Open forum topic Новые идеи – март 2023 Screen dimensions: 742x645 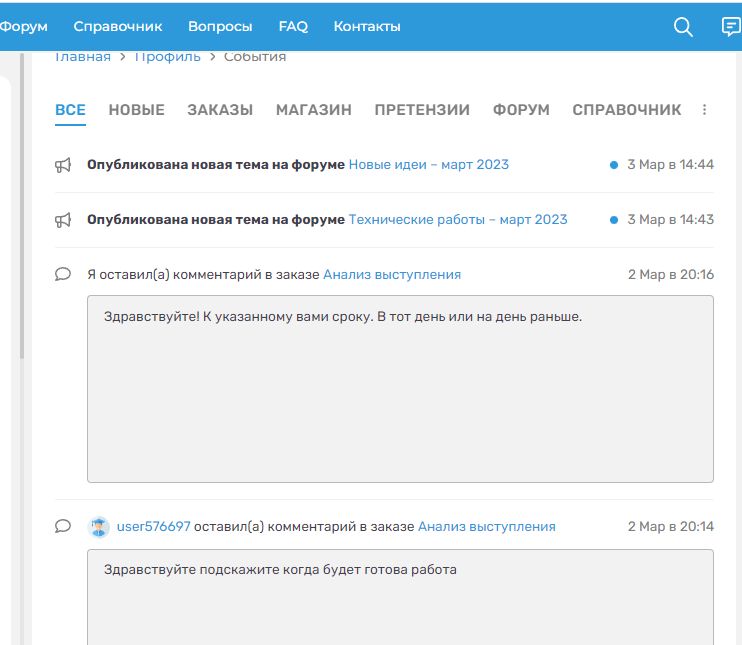click(428, 165)
